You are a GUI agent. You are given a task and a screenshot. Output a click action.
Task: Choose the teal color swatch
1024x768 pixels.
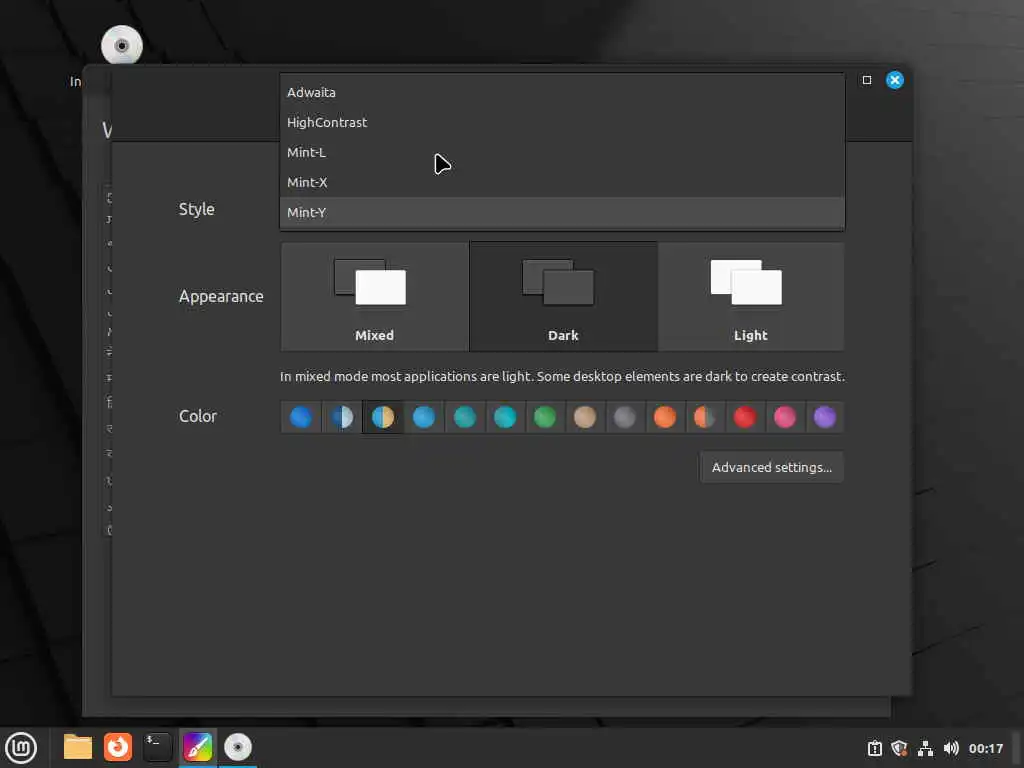(464, 417)
